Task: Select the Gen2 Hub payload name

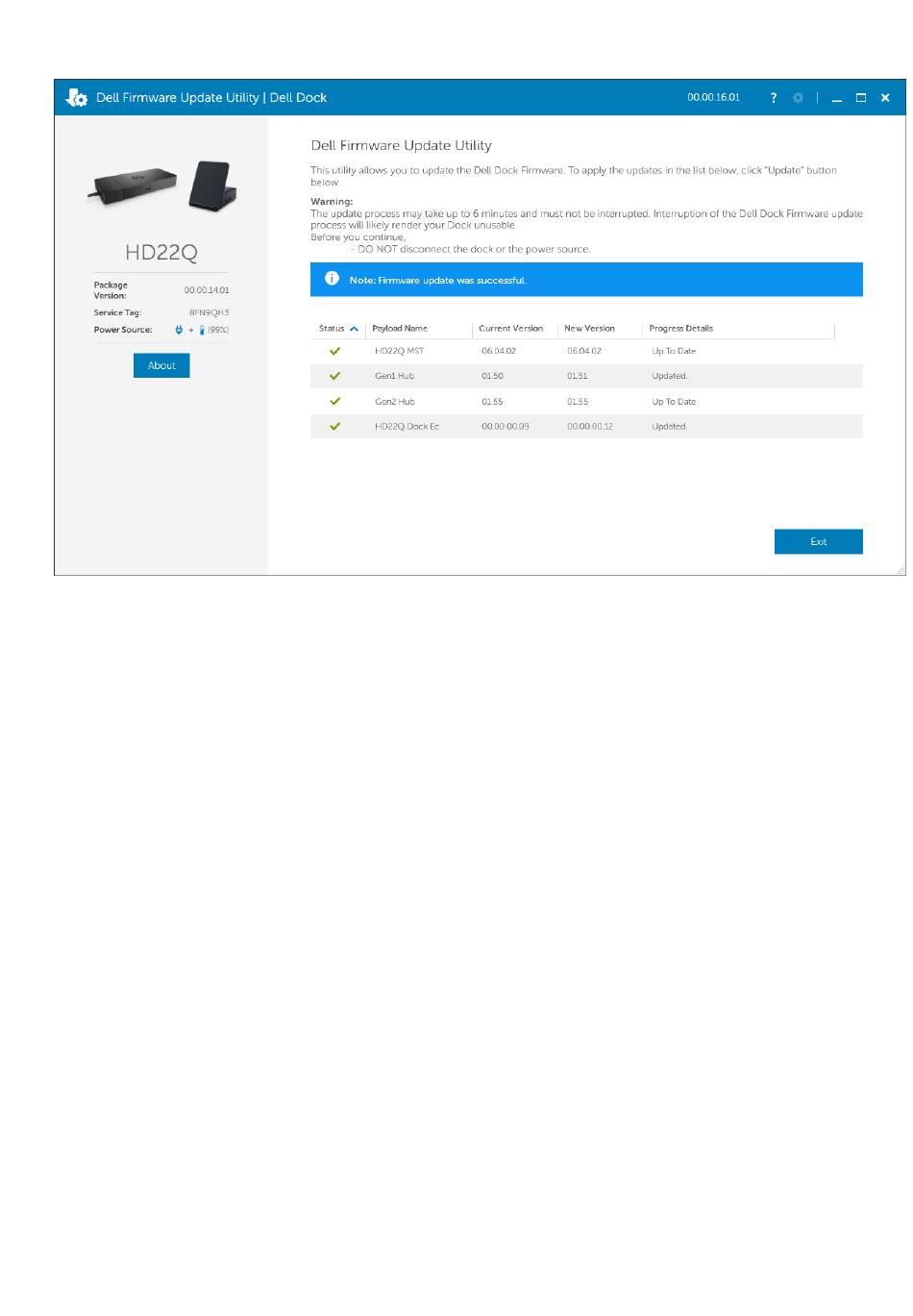Action: 395,402
